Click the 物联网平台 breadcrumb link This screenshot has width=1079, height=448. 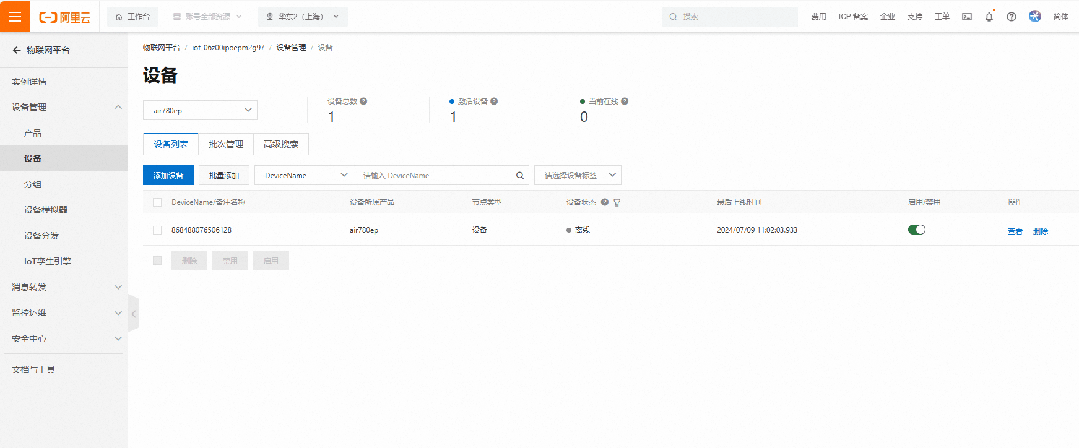162,47
